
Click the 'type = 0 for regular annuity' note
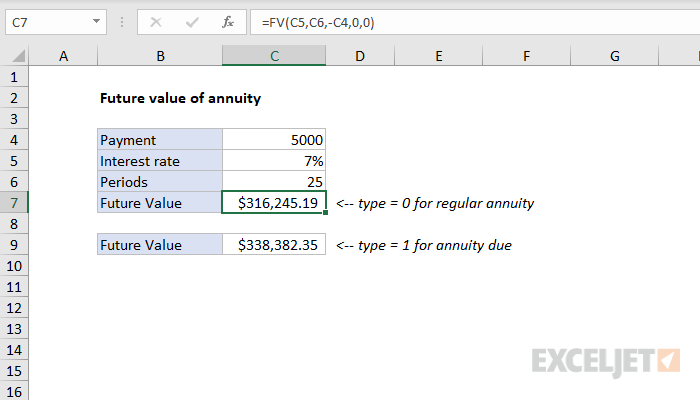click(435, 203)
